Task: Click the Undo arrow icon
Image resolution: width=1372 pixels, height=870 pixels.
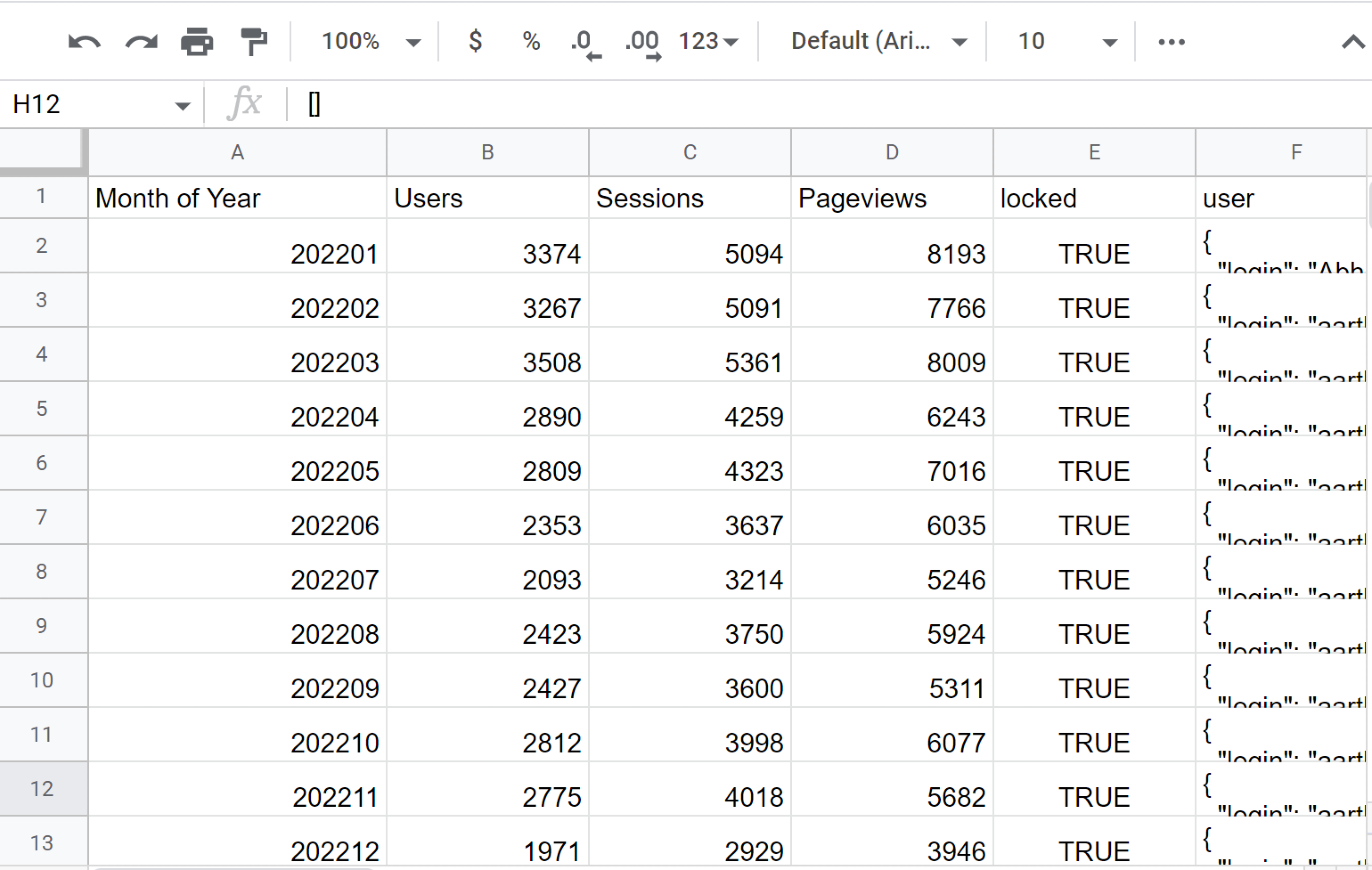Action: click(84, 42)
